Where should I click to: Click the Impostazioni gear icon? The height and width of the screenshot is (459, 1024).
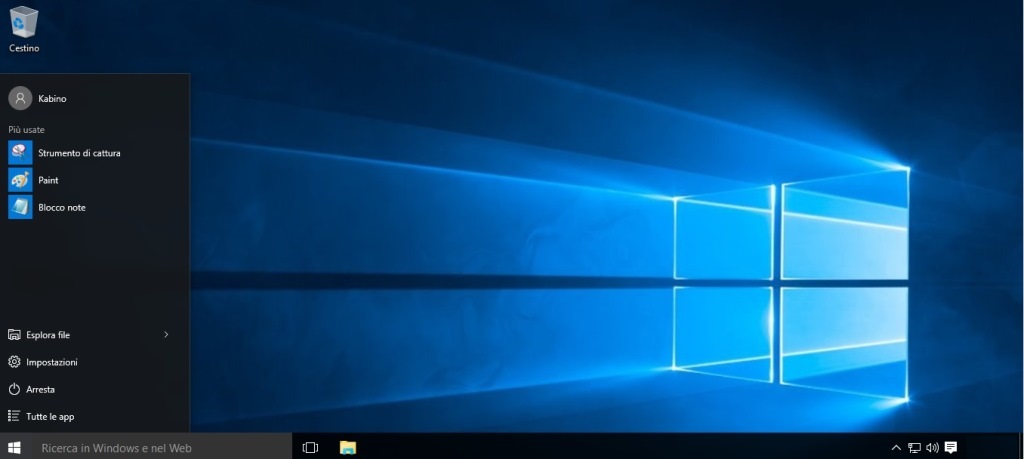[x=14, y=362]
